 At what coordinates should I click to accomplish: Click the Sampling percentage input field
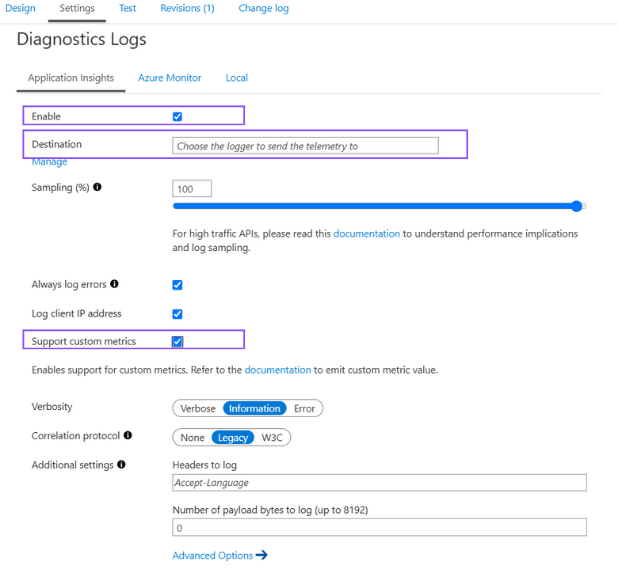(x=192, y=189)
